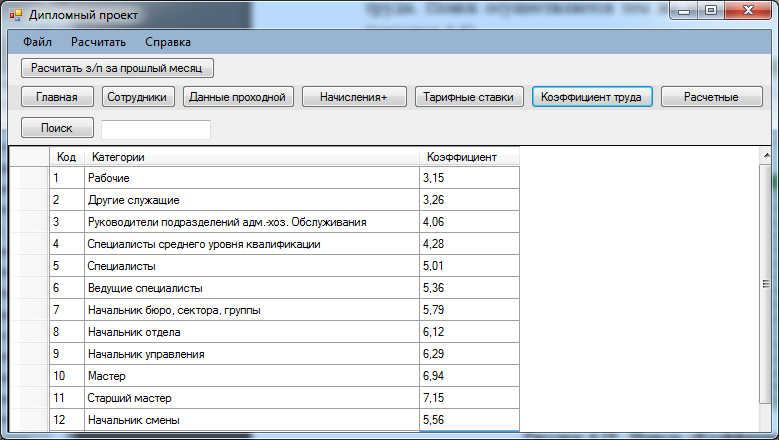Open Данные проходной section
This screenshot has height=440, width=779.
tap(238, 97)
